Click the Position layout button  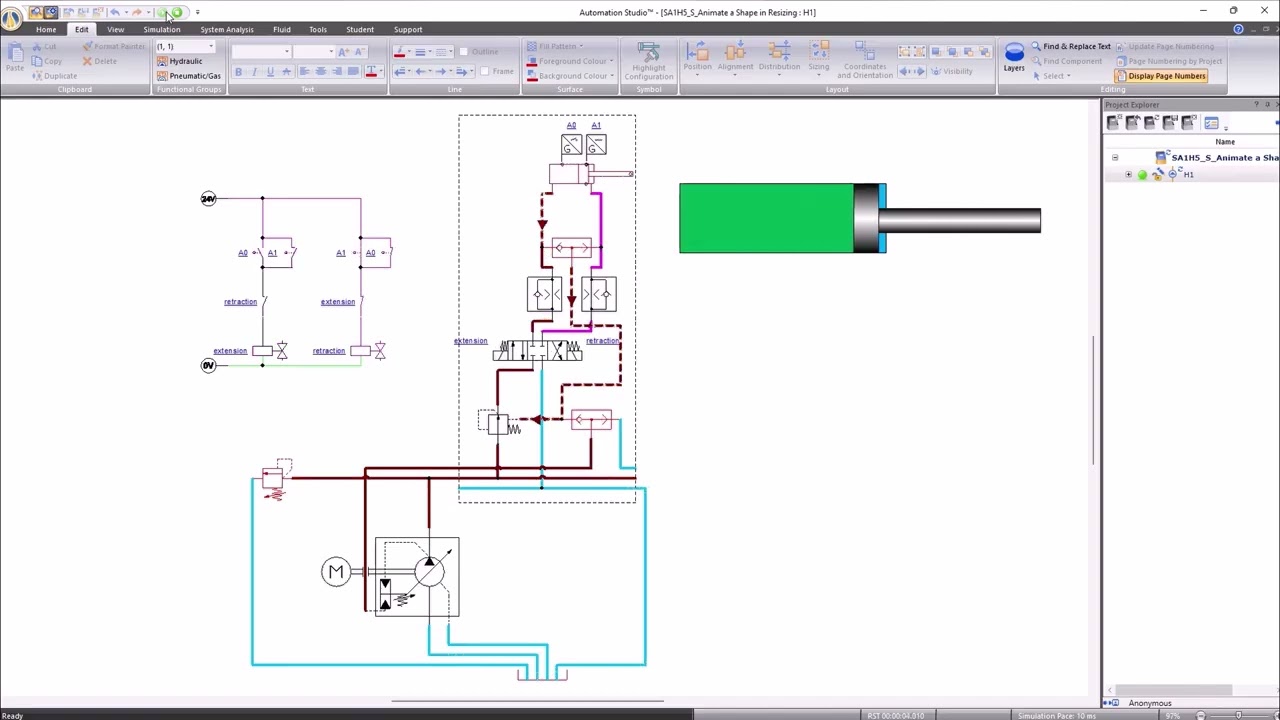click(x=697, y=58)
